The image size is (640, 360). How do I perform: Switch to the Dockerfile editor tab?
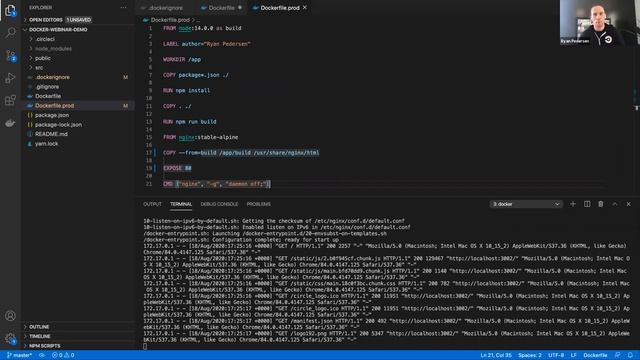click(x=222, y=8)
